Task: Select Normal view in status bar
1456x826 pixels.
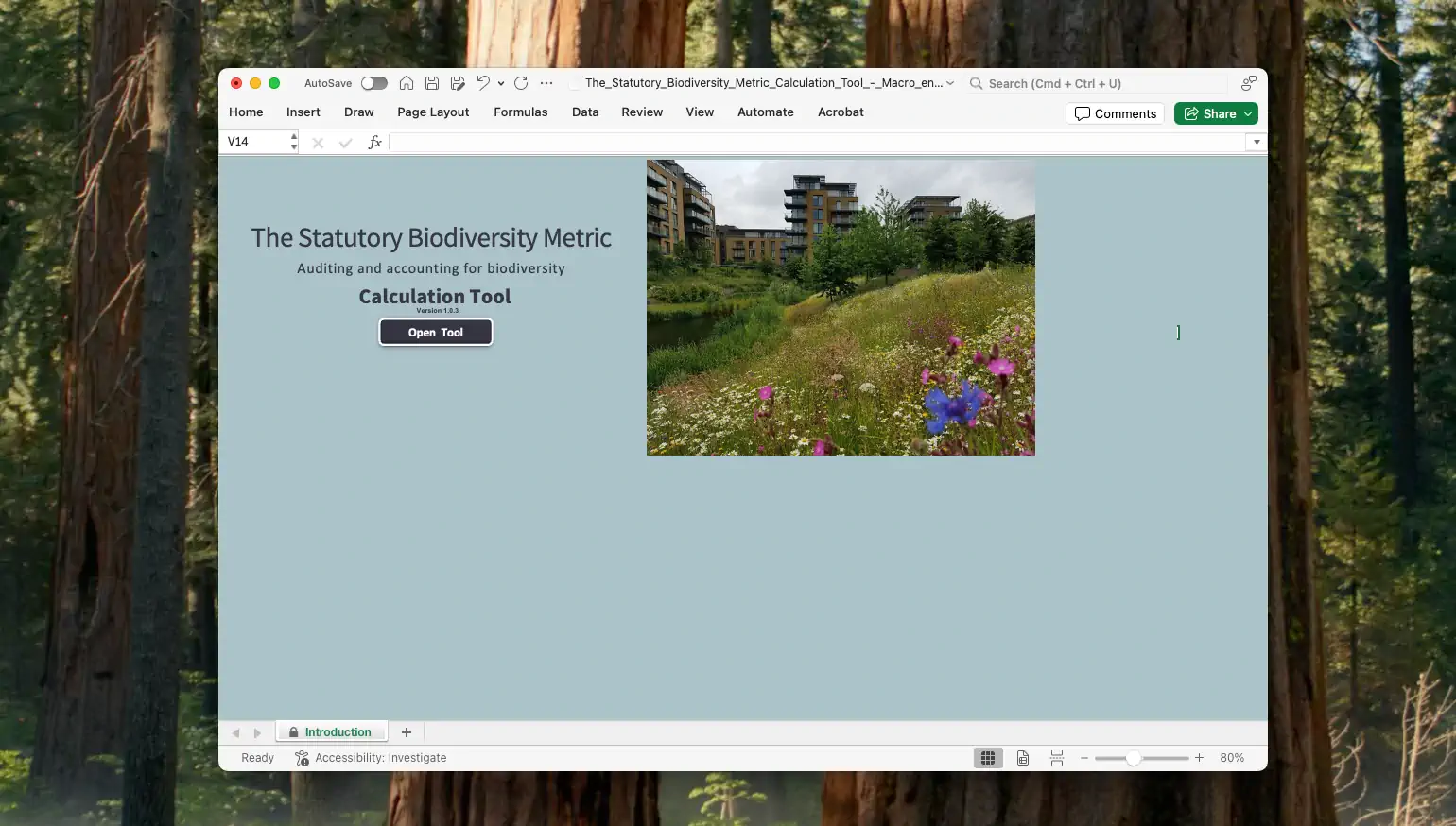Action: click(988, 758)
